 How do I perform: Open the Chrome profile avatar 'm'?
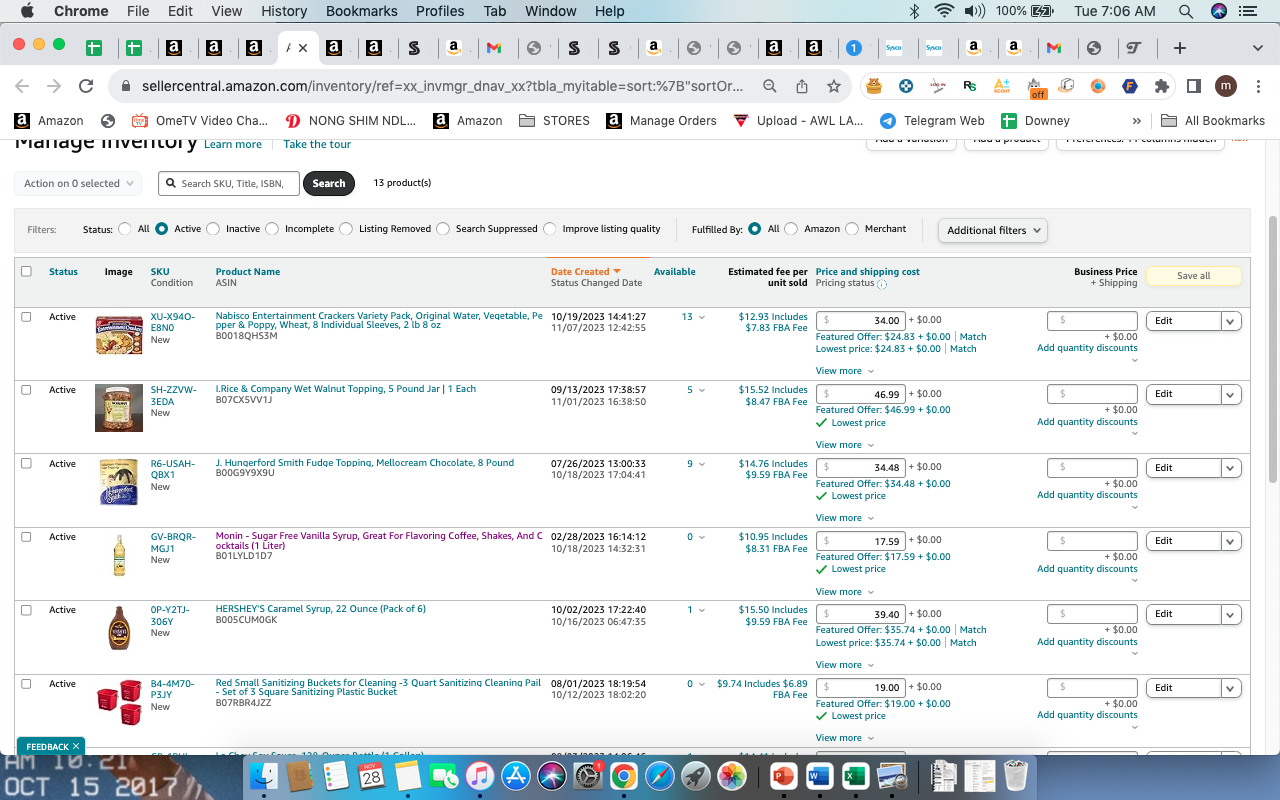[x=1226, y=87]
